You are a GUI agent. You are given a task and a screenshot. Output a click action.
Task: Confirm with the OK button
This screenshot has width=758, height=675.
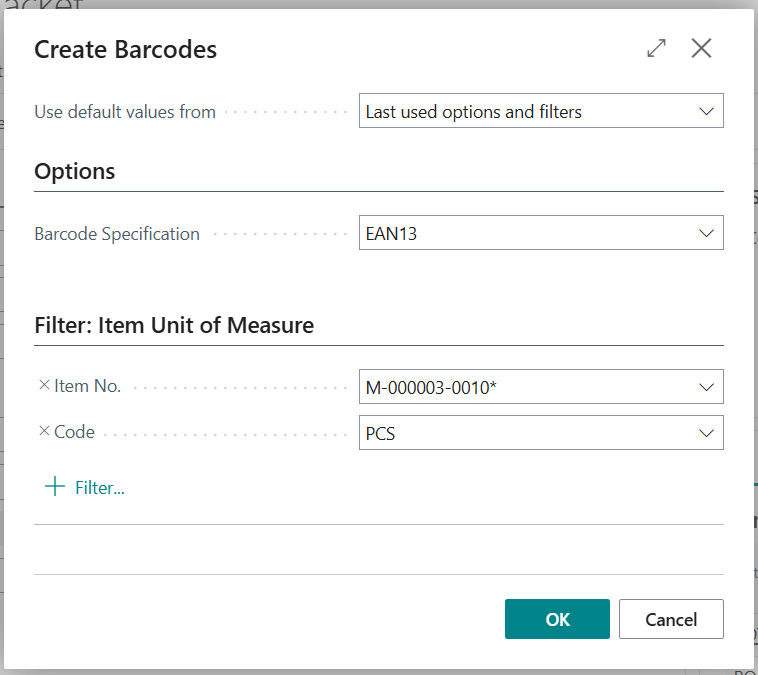pos(557,619)
